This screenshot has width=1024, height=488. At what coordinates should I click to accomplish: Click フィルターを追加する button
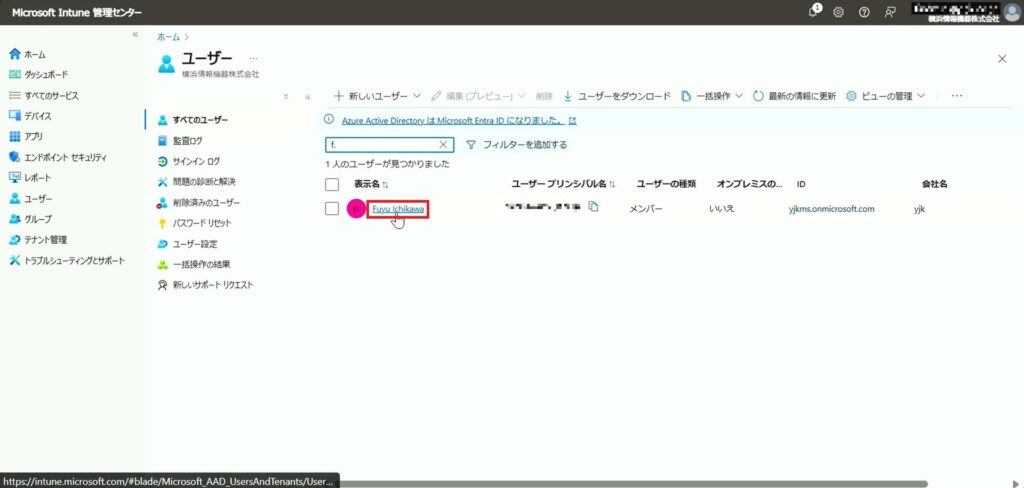pos(516,144)
